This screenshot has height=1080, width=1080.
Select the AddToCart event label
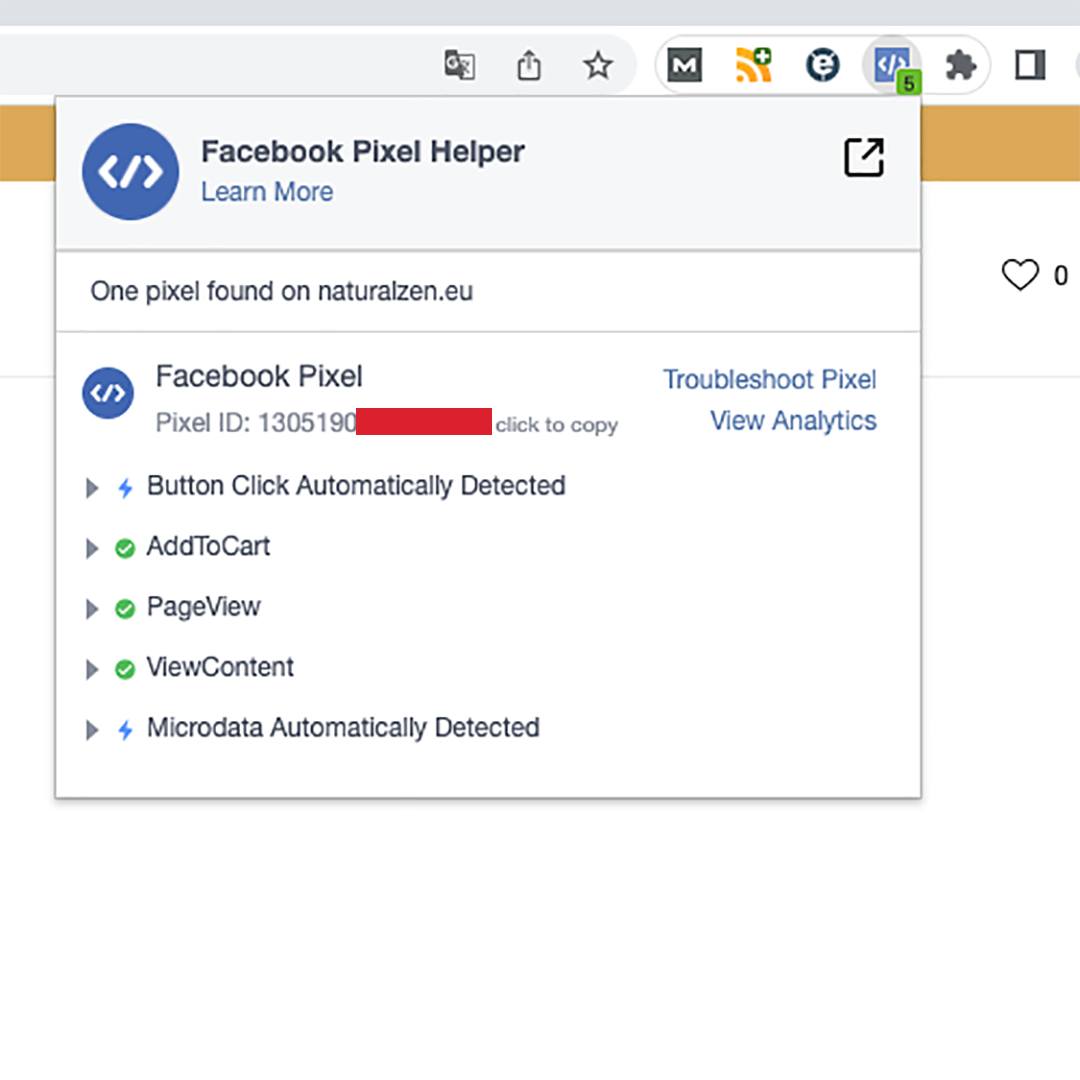pos(208,546)
